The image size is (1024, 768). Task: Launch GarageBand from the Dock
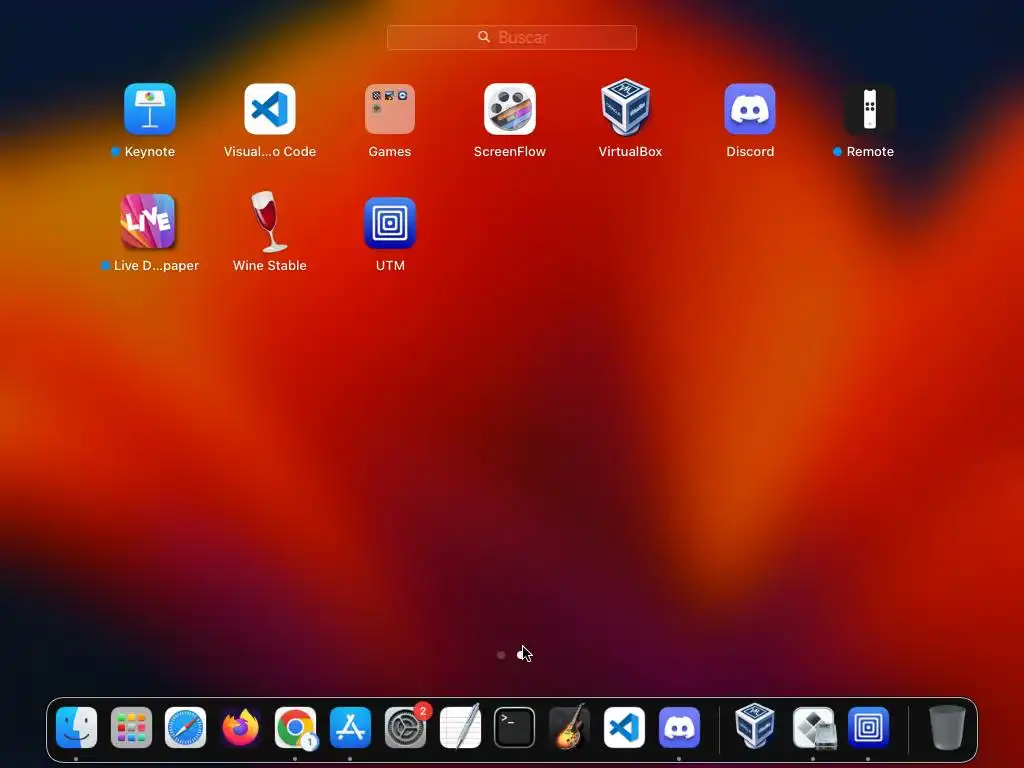[569, 726]
